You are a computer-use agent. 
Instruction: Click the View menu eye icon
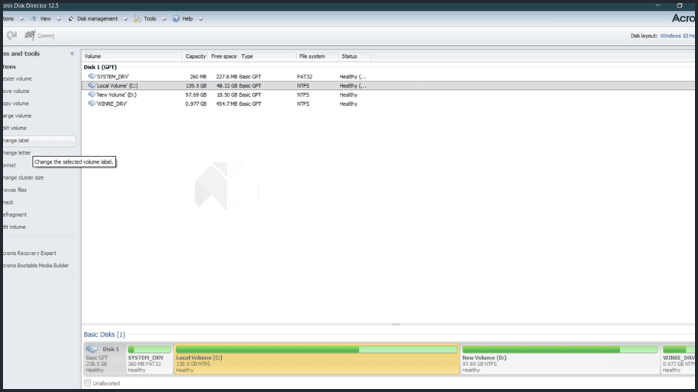tap(33, 19)
